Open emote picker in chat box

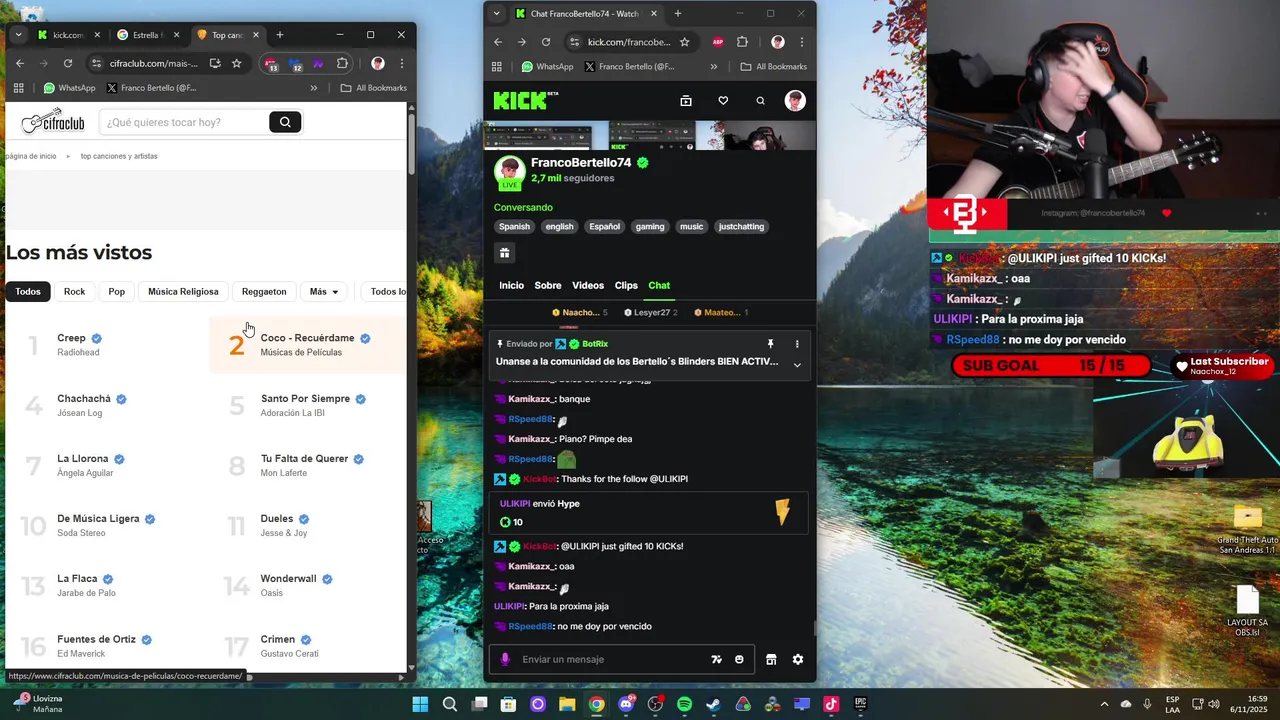(739, 659)
